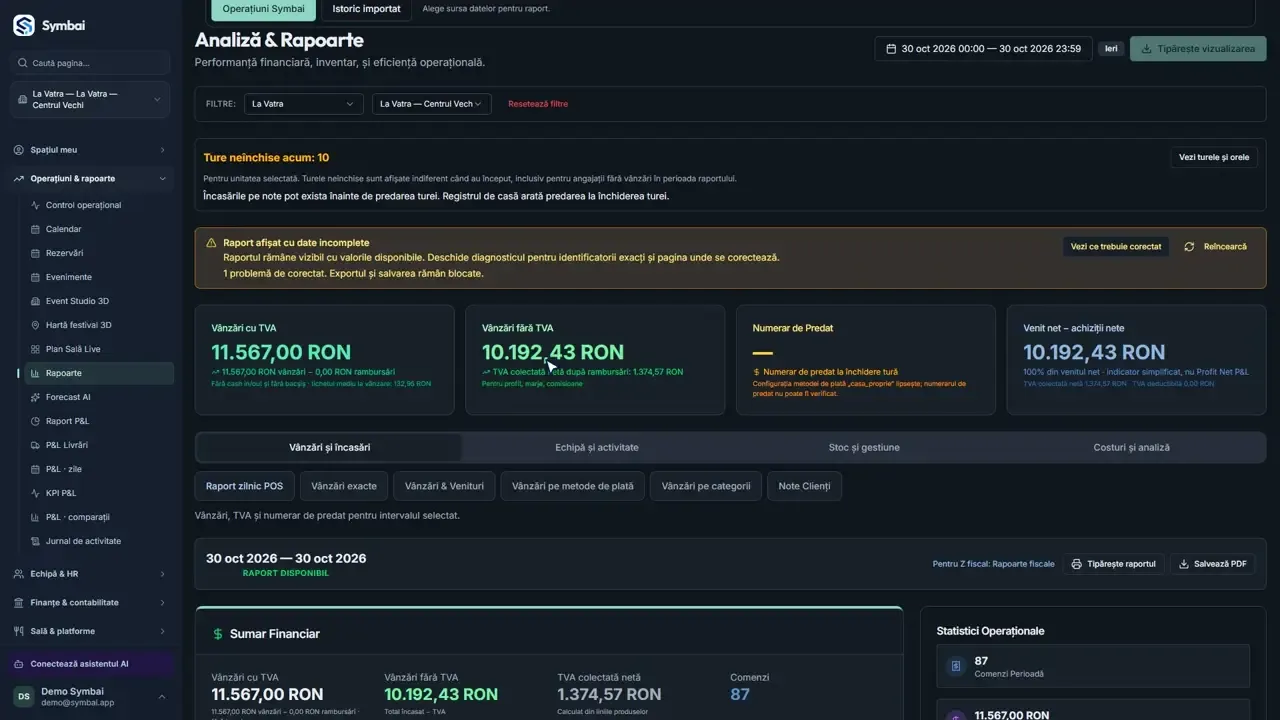The image size is (1280, 720).
Task: Switch to the Echipă și activitate tab
Action: tap(597, 447)
